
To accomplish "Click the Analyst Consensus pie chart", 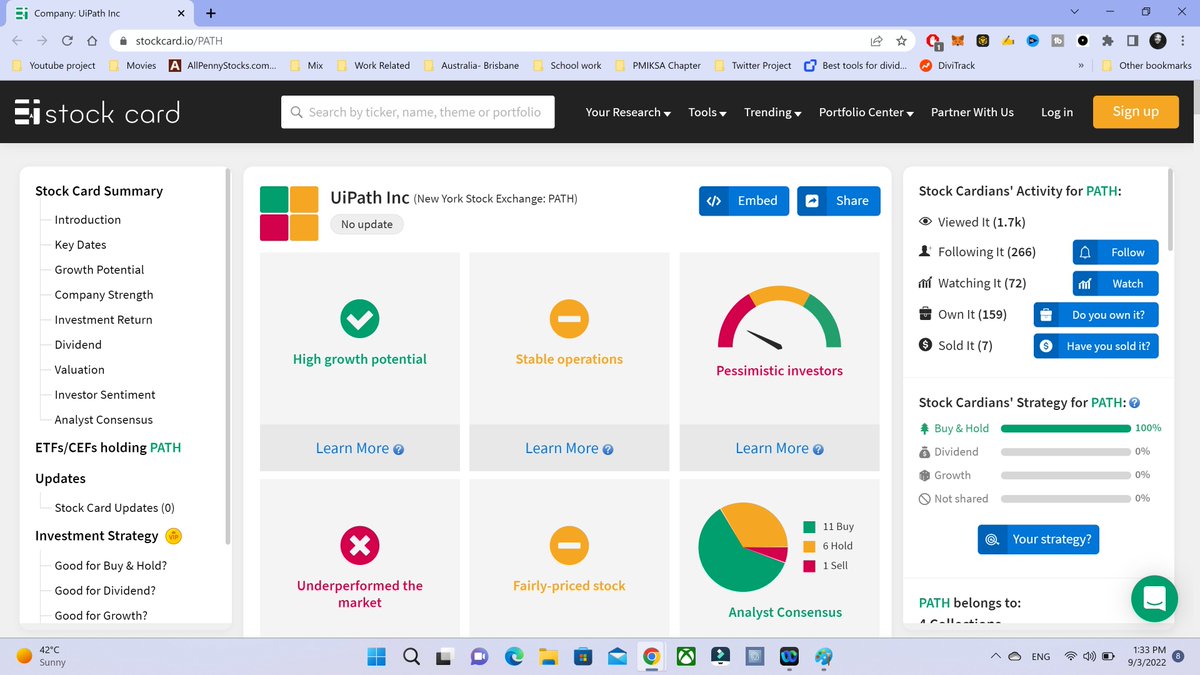I will [743, 547].
